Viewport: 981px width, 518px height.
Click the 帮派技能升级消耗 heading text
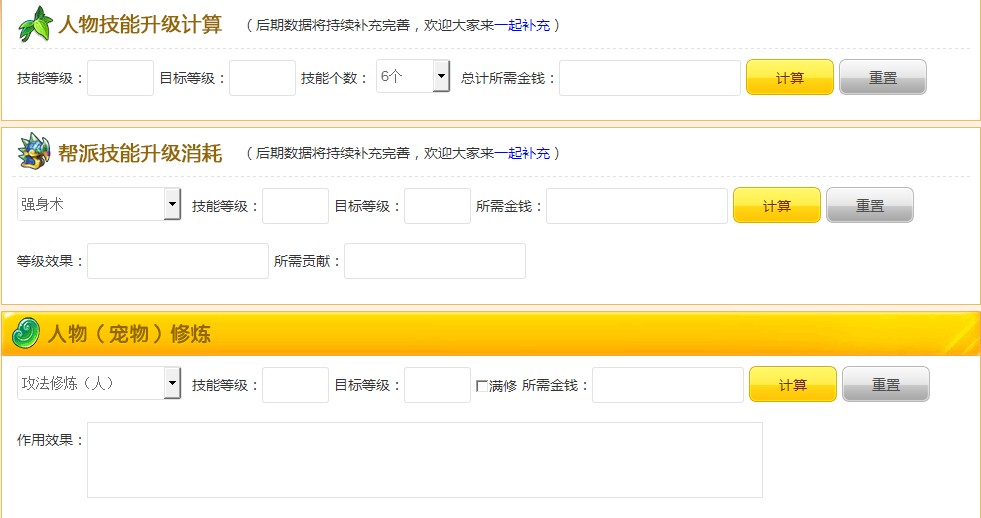140,153
